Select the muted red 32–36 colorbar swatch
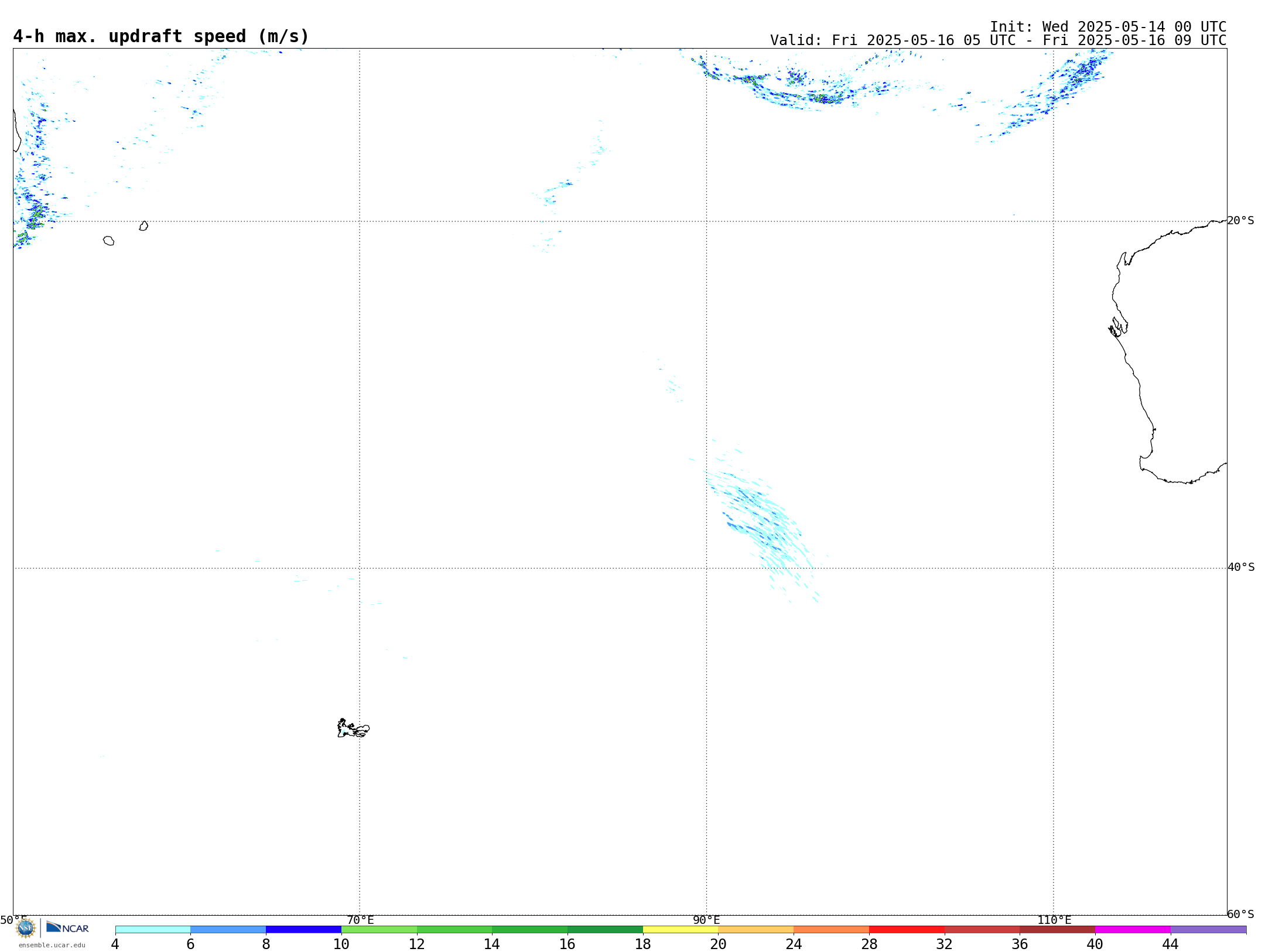 click(982, 929)
